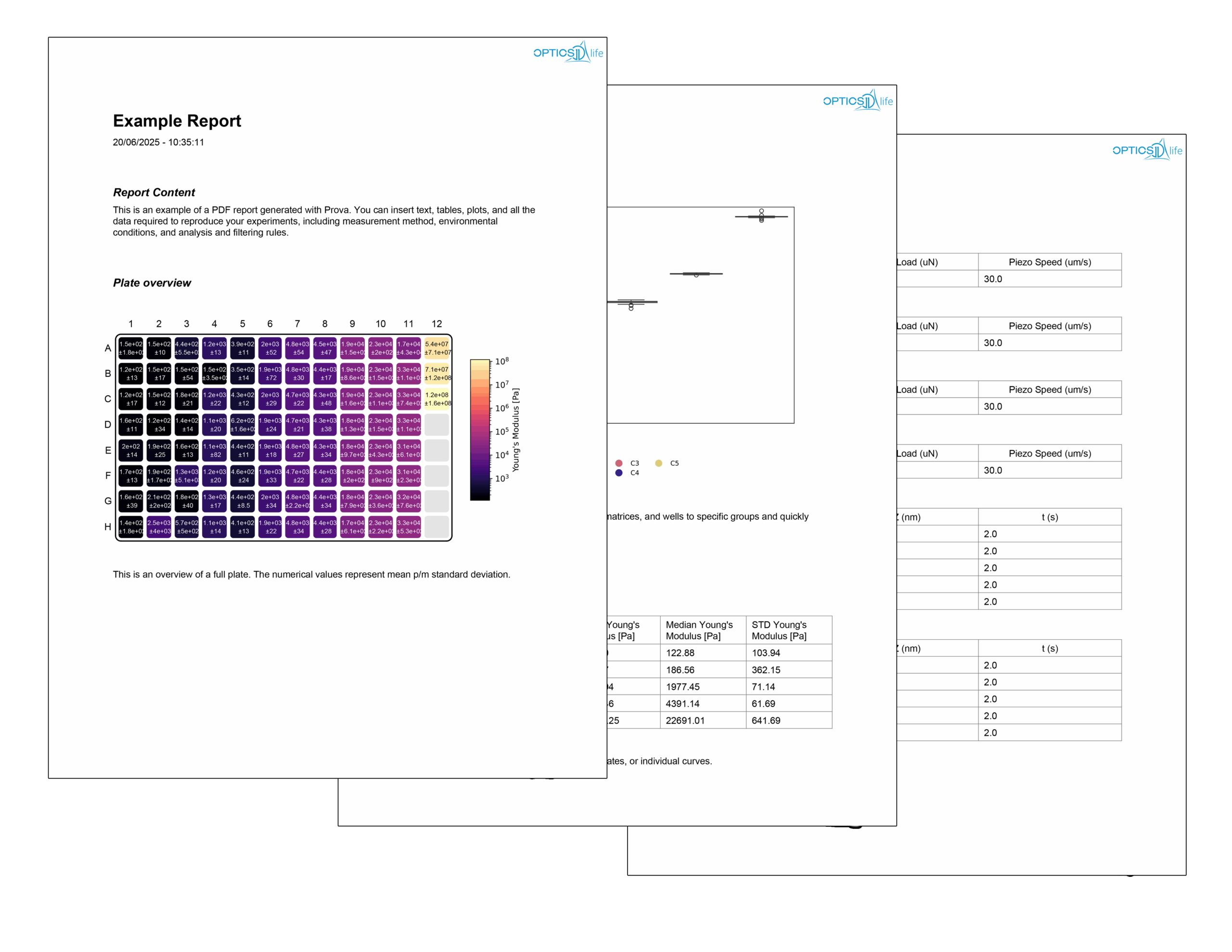Select empty grey well D12
Image resolution: width=1232 pixels, height=952 pixels.
pyautogui.click(x=437, y=425)
